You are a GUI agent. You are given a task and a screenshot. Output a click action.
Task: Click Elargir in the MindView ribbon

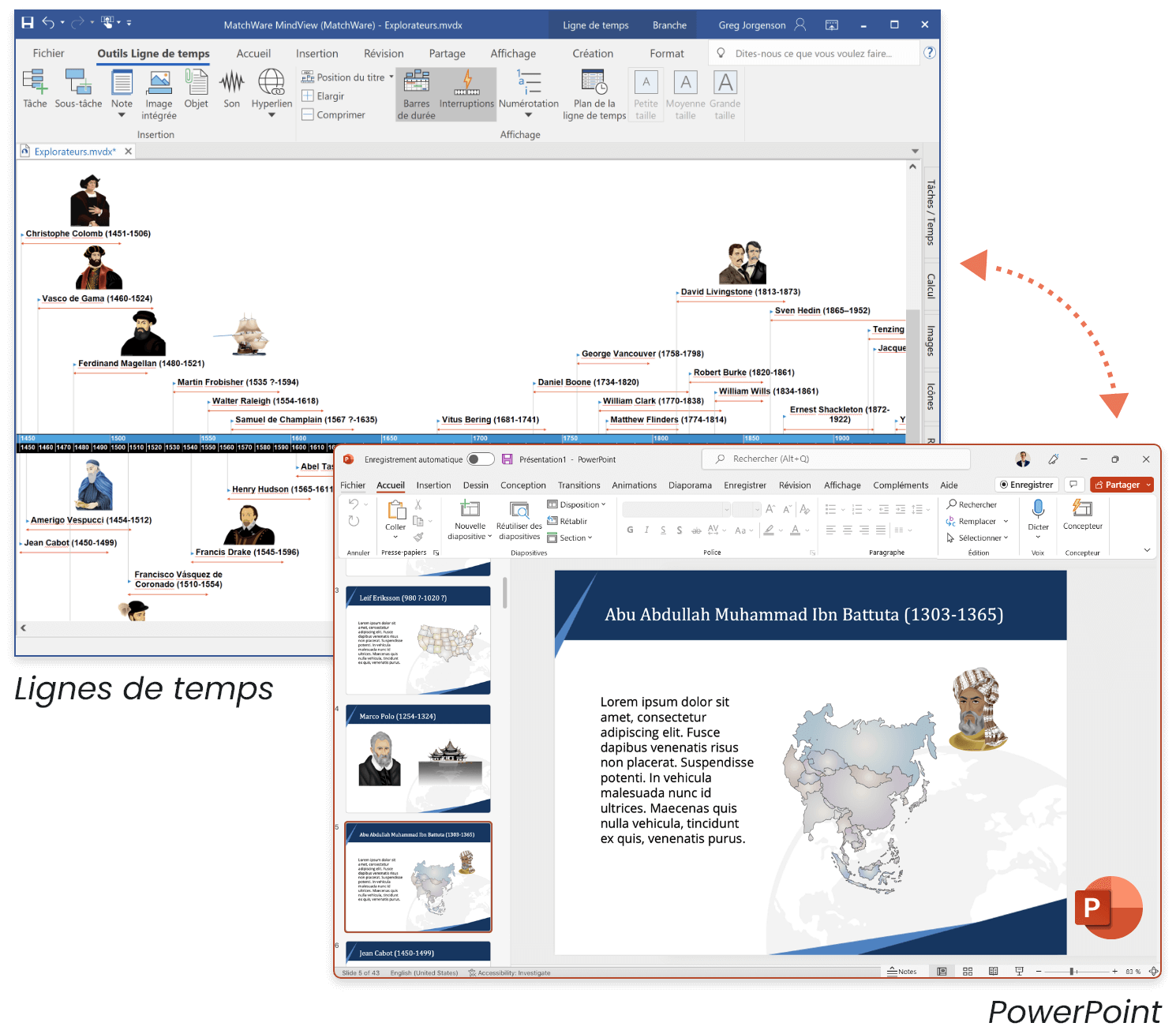324,96
